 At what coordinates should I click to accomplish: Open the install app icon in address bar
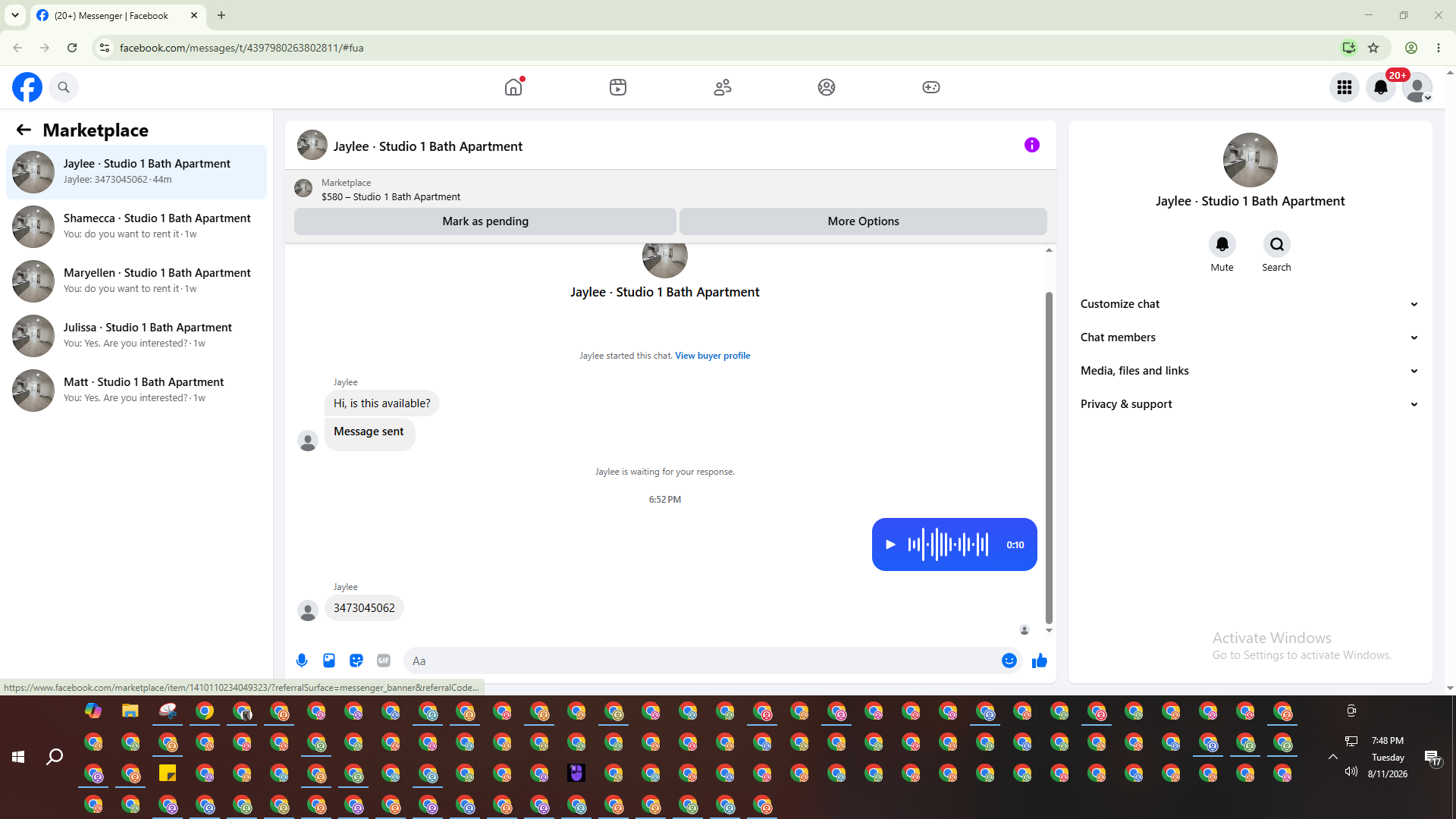coord(1348,48)
